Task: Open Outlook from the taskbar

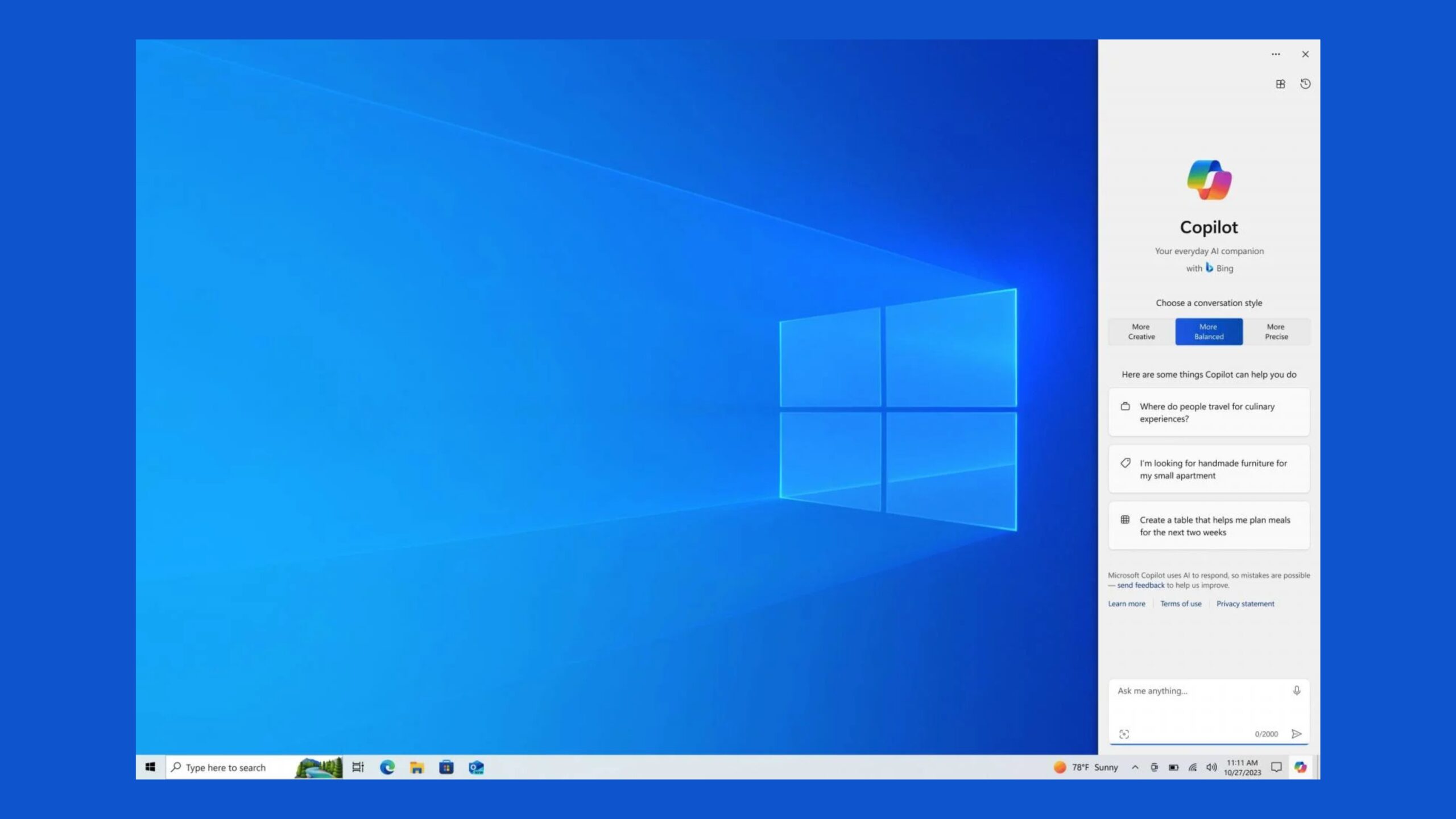Action: click(x=476, y=767)
